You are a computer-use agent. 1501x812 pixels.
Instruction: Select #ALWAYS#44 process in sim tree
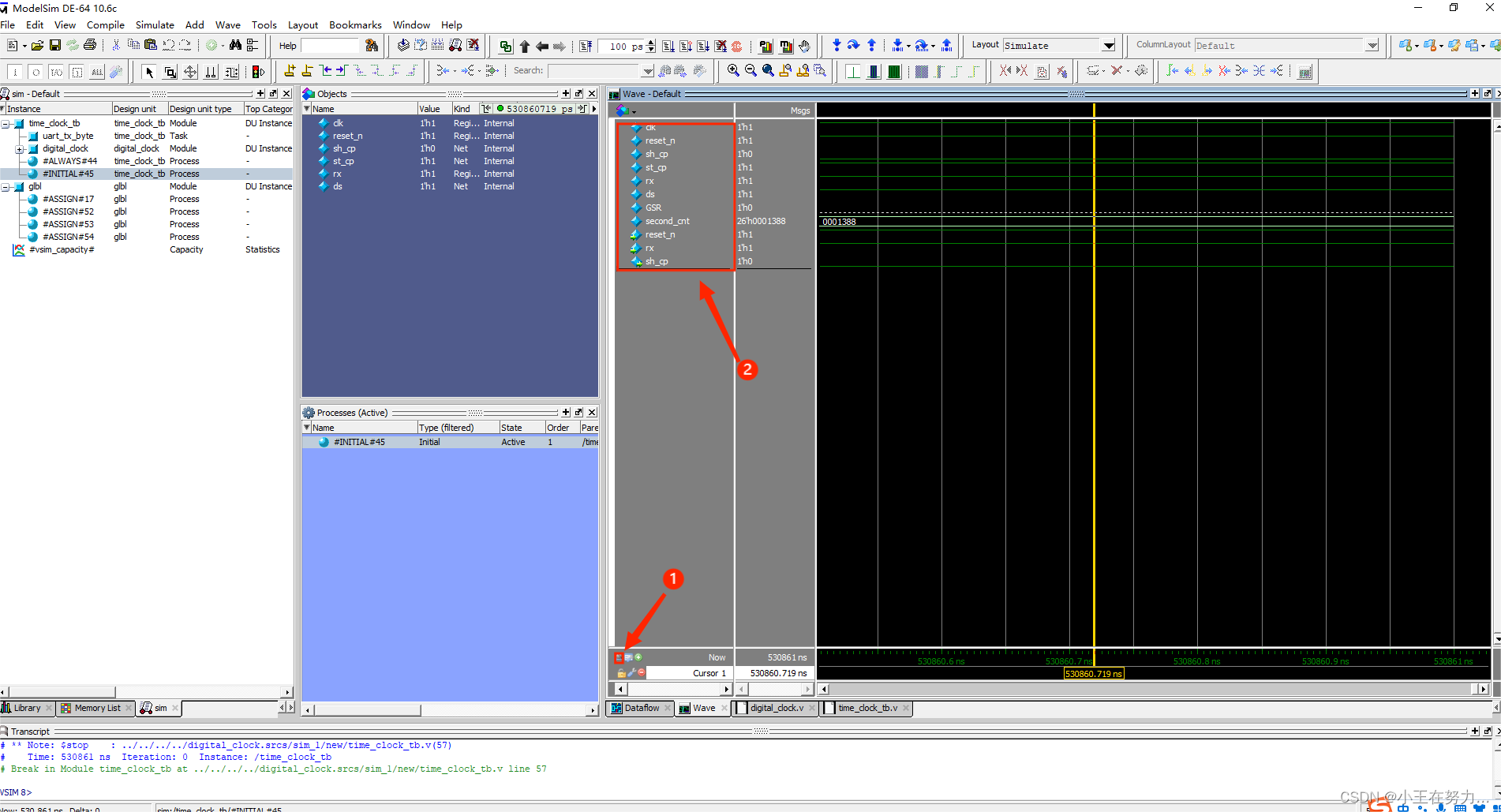pos(69,161)
